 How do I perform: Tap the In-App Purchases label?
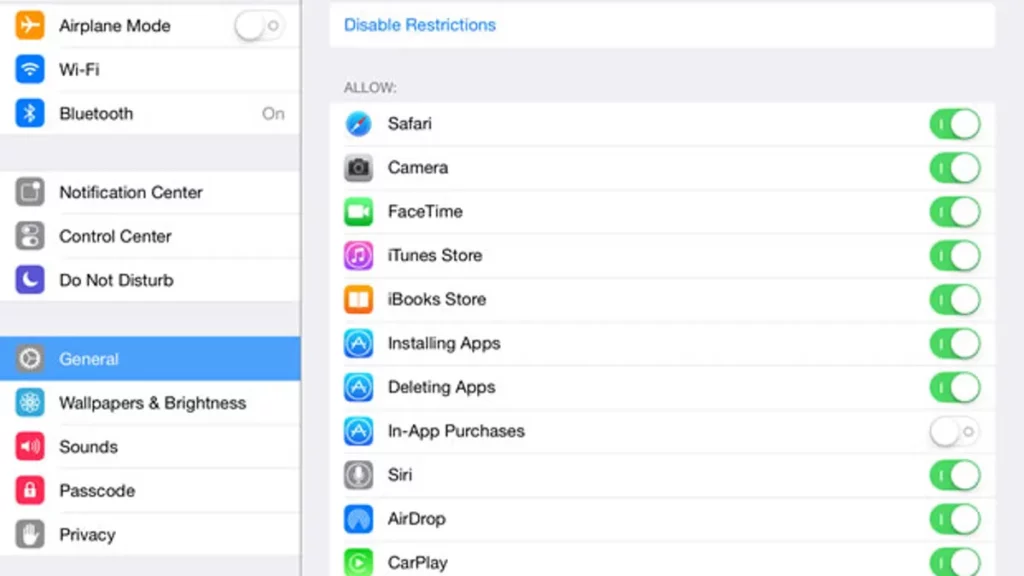coord(456,431)
